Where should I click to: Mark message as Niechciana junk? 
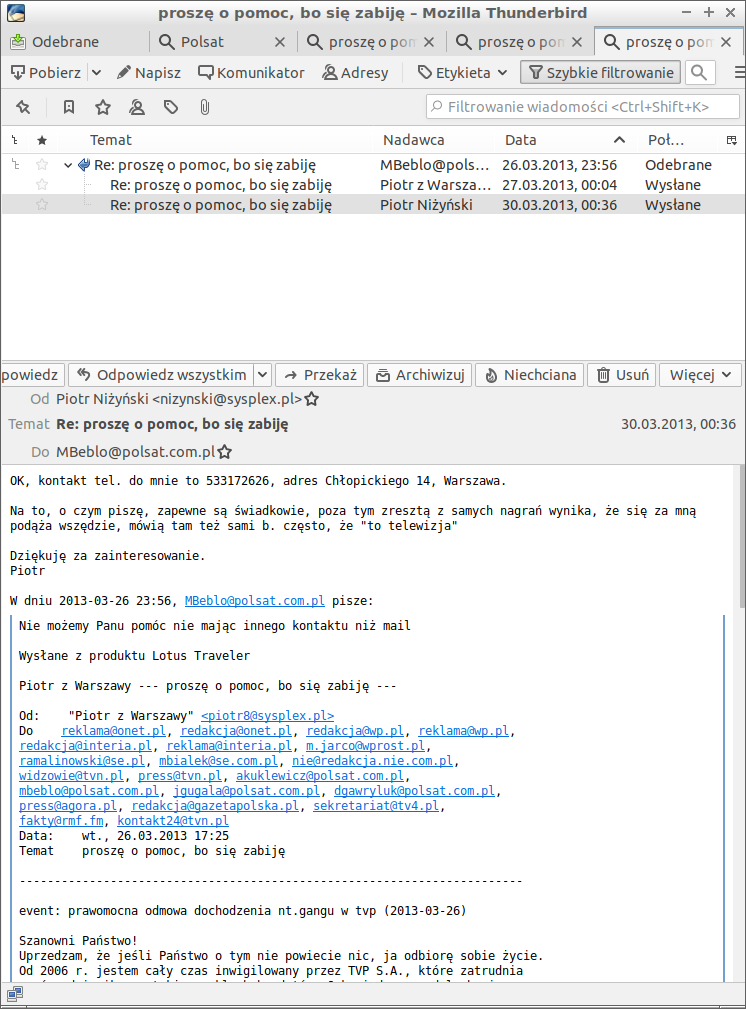point(530,375)
